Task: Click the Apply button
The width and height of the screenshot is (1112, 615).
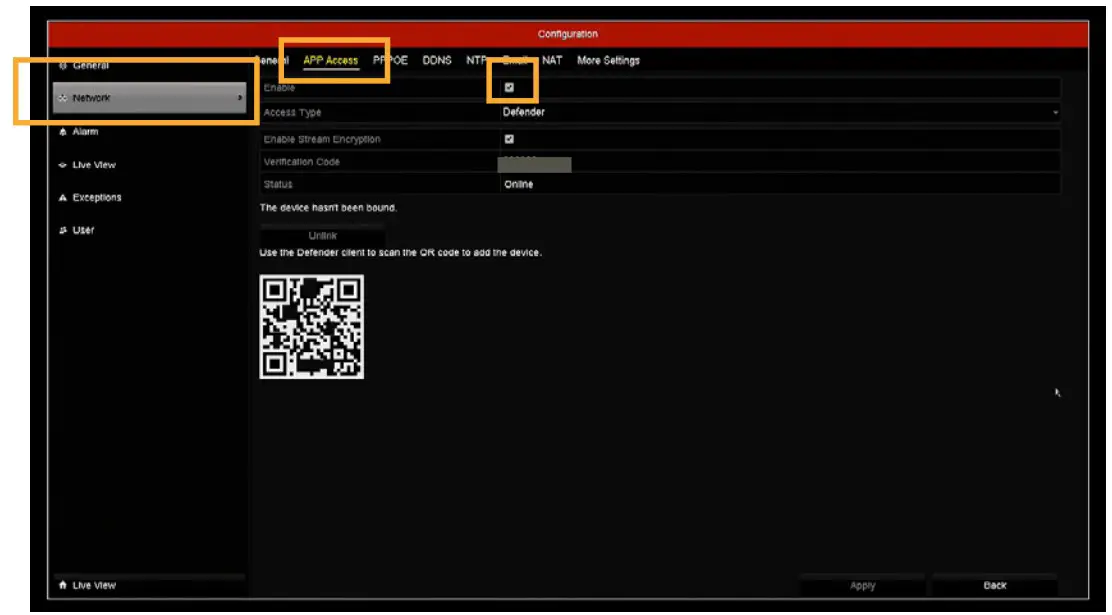Action: 862,586
